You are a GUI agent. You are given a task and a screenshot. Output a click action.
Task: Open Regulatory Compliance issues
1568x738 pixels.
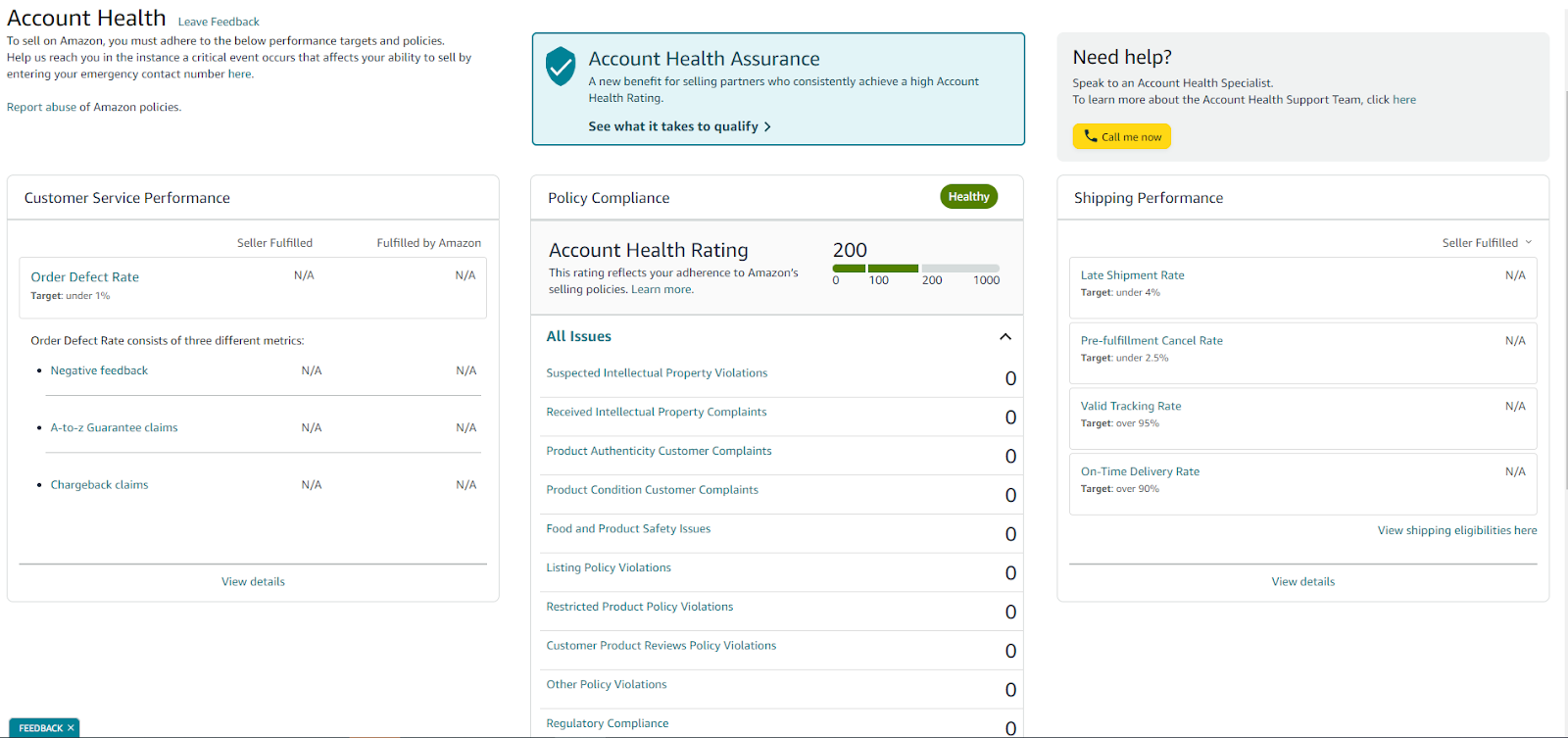[x=607, y=724]
